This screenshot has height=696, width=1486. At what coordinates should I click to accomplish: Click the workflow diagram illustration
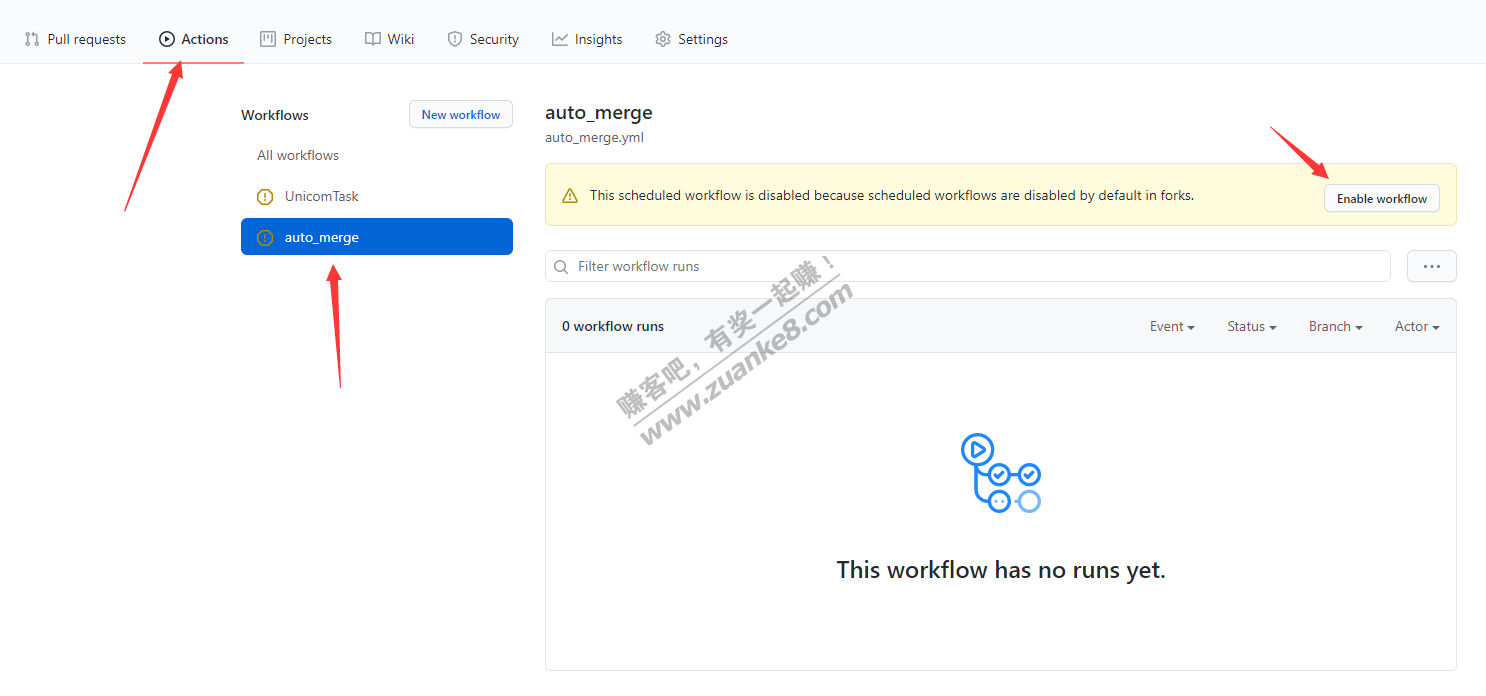[1001, 473]
